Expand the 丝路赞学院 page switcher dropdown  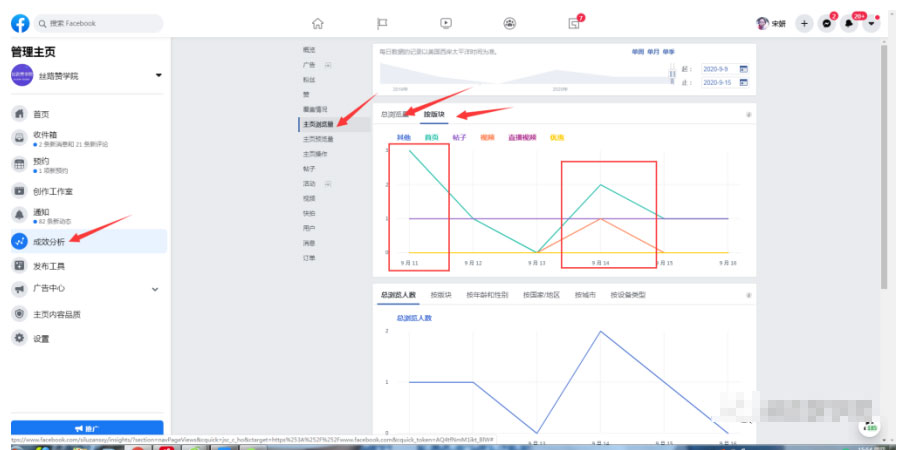tap(158, 76)
